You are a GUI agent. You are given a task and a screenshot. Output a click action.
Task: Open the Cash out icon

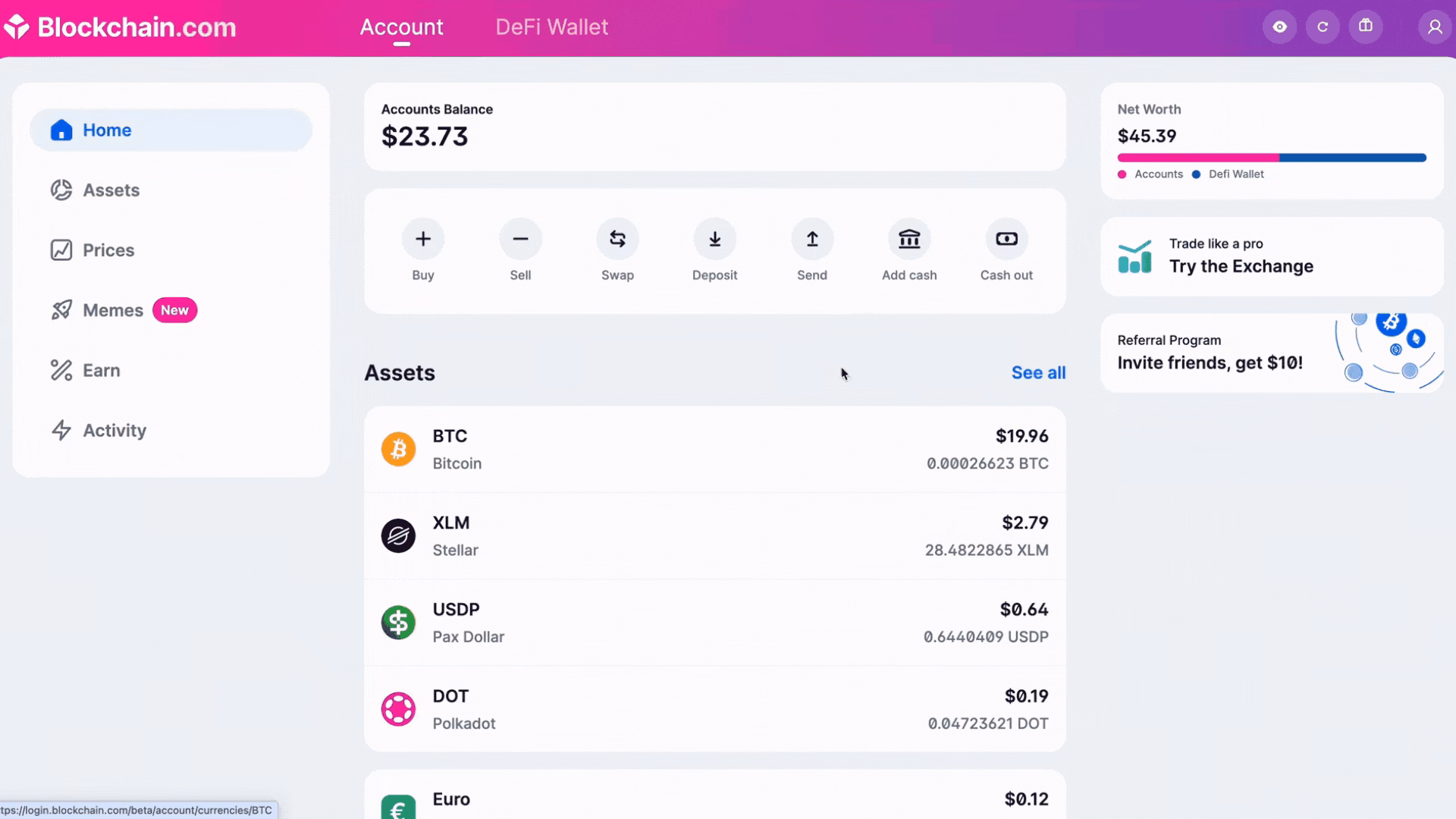point(1006,238)
